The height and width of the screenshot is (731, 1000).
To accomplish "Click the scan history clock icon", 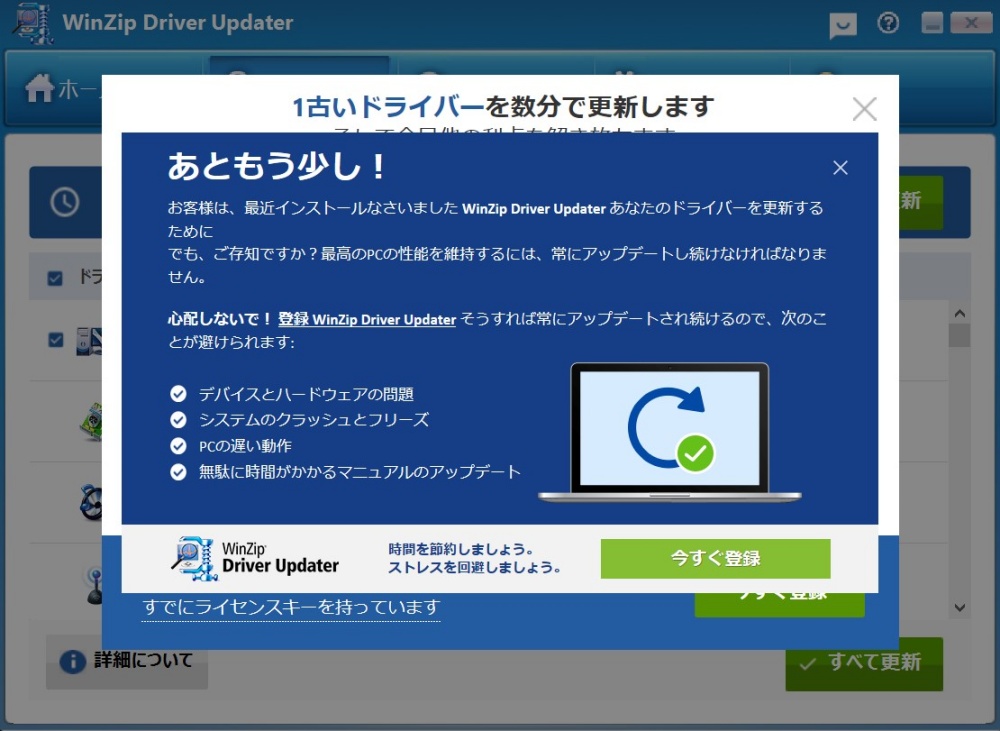I will pos(67,201).
